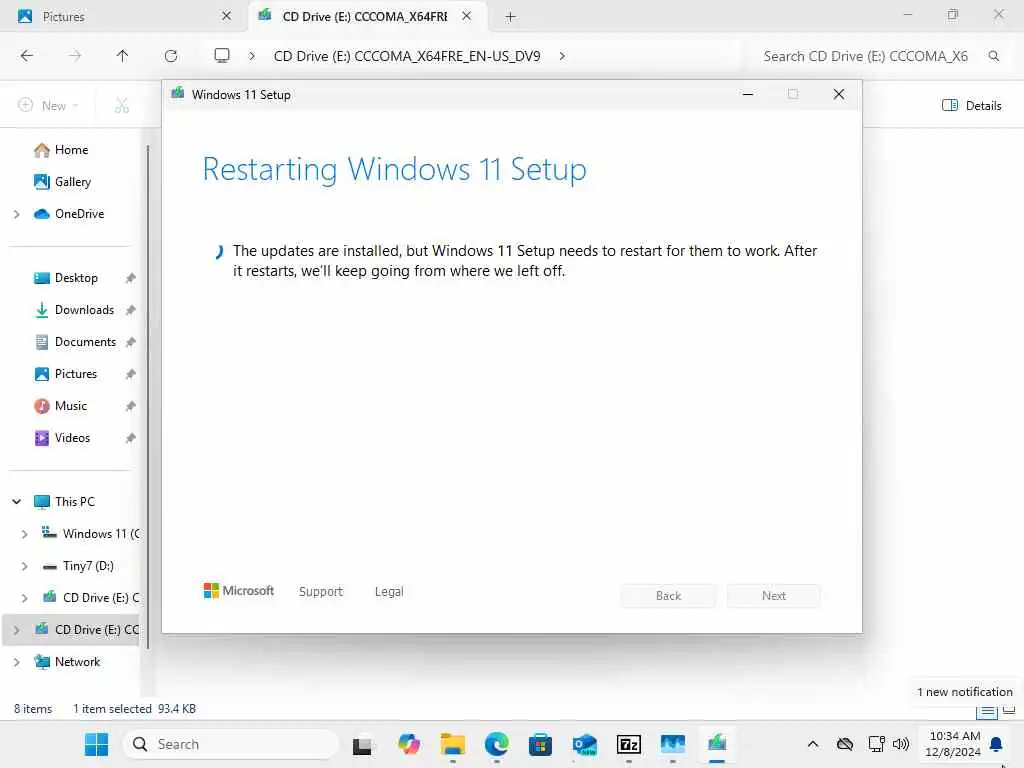Show hidden system tray icons
Viewport: 1024px width, 768px height.
coord(812,744)
